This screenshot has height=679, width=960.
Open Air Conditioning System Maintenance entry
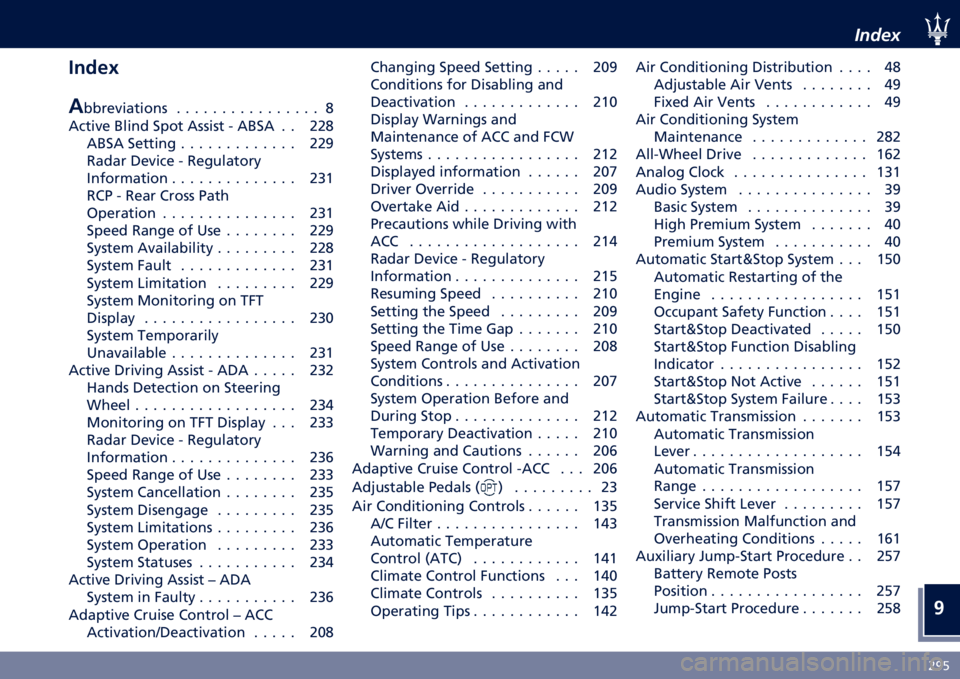point(768,128)
